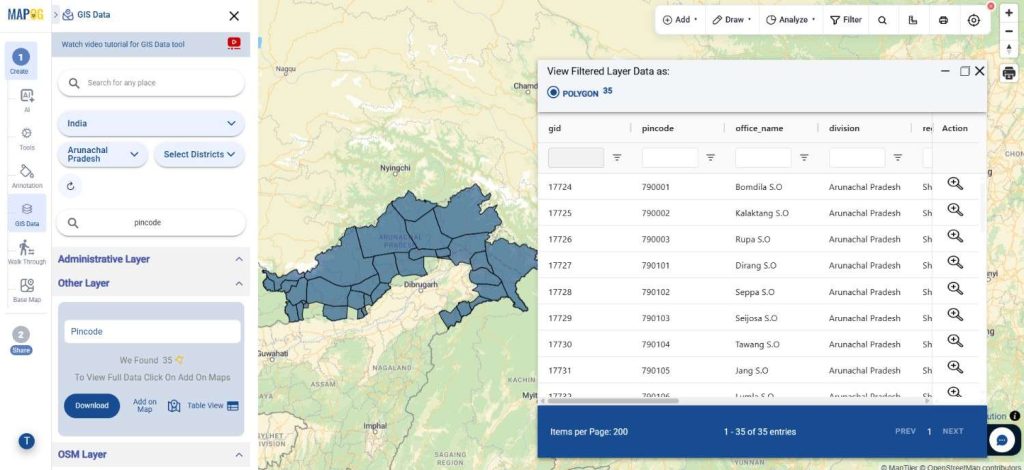Screen dimensions: 1024x470
Task: Click the refresh icon below state dropdown
Action: (x=70, y=186)
